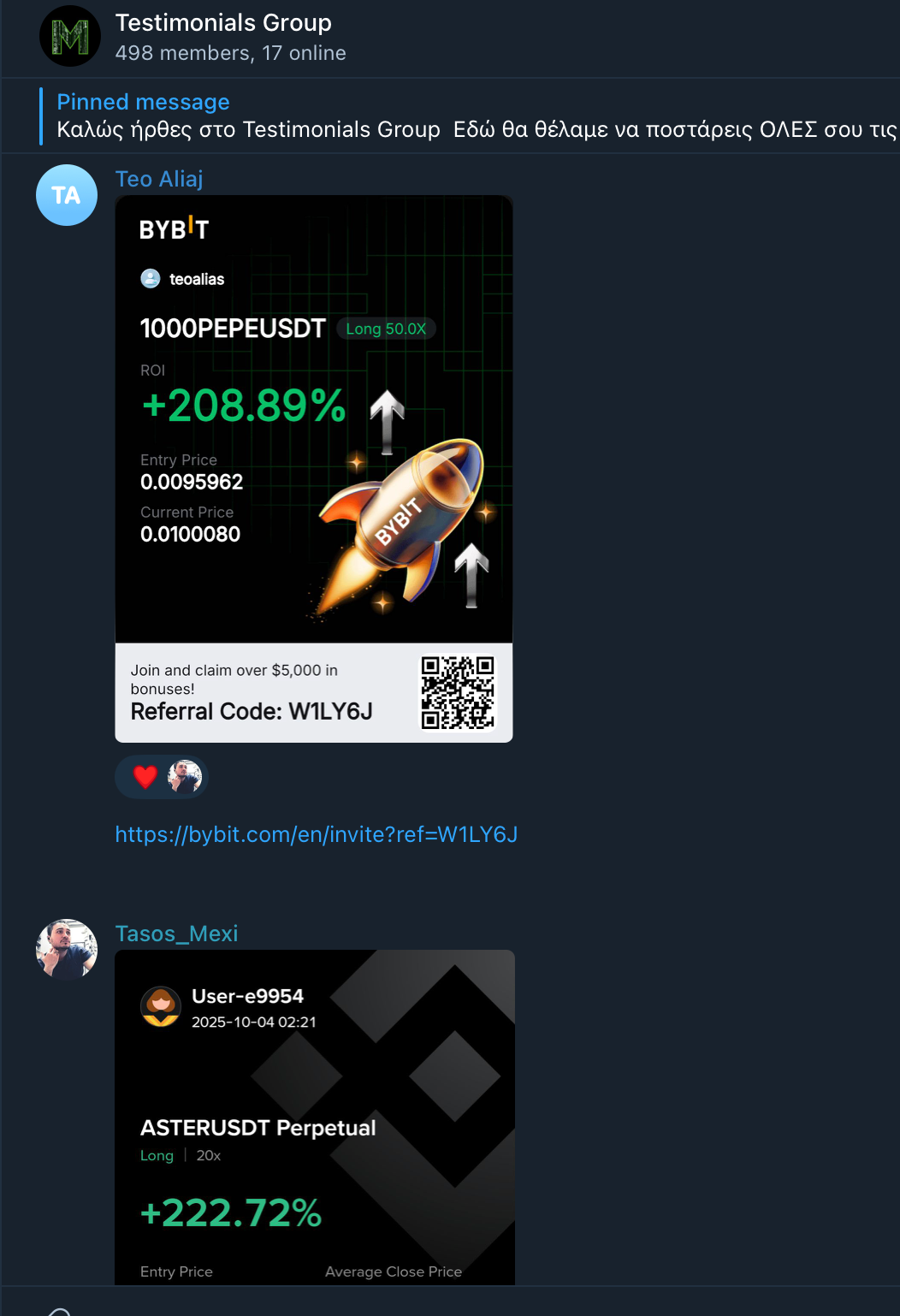Image resolution: width=900 pixels, height=1316 pixels.
Task: Click the Referral Code W1LY6J text
Action: tap(252, 712)
